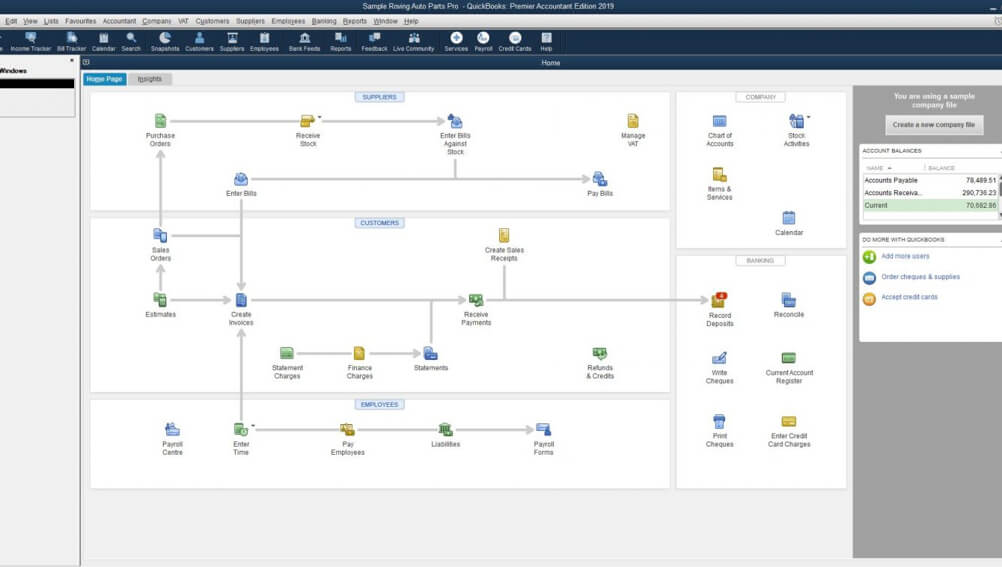The image size is (1002, 567).
Task: Open the Chart of Accounts icon
Action: (719, 122)
